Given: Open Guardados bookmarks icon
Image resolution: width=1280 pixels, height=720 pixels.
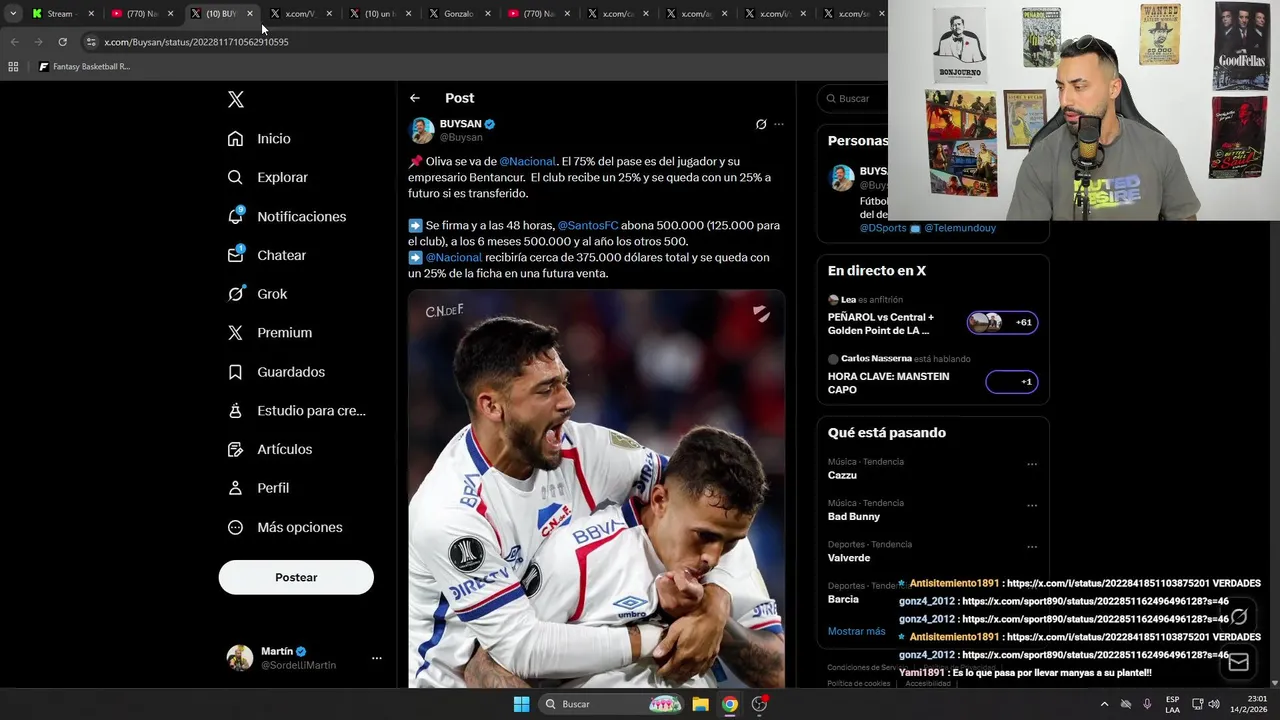Looking at the screenshot, I should [235, 372].
